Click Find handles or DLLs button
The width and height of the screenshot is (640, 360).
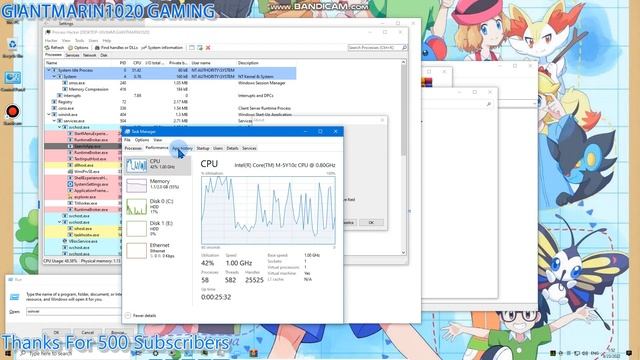coord(116,48)
